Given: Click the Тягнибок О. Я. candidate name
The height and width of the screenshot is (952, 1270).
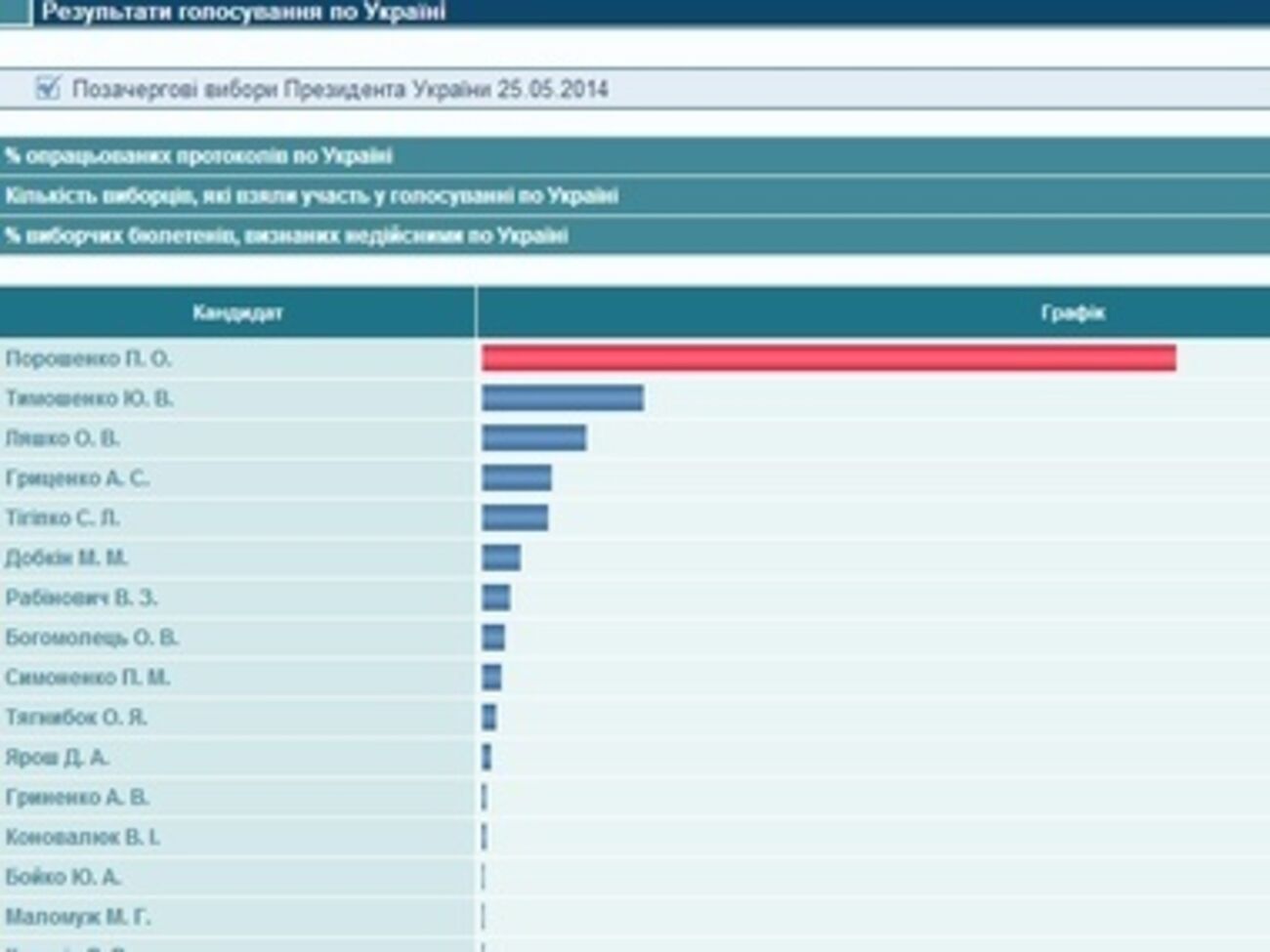Looking at the screenshot, I should pyautogui.click(x=76, y=718).
